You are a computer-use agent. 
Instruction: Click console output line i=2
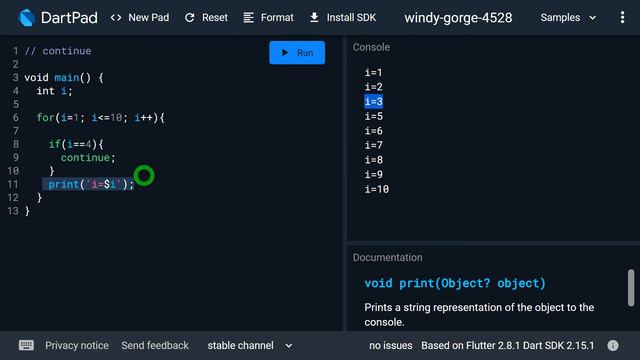click(373, 87)
